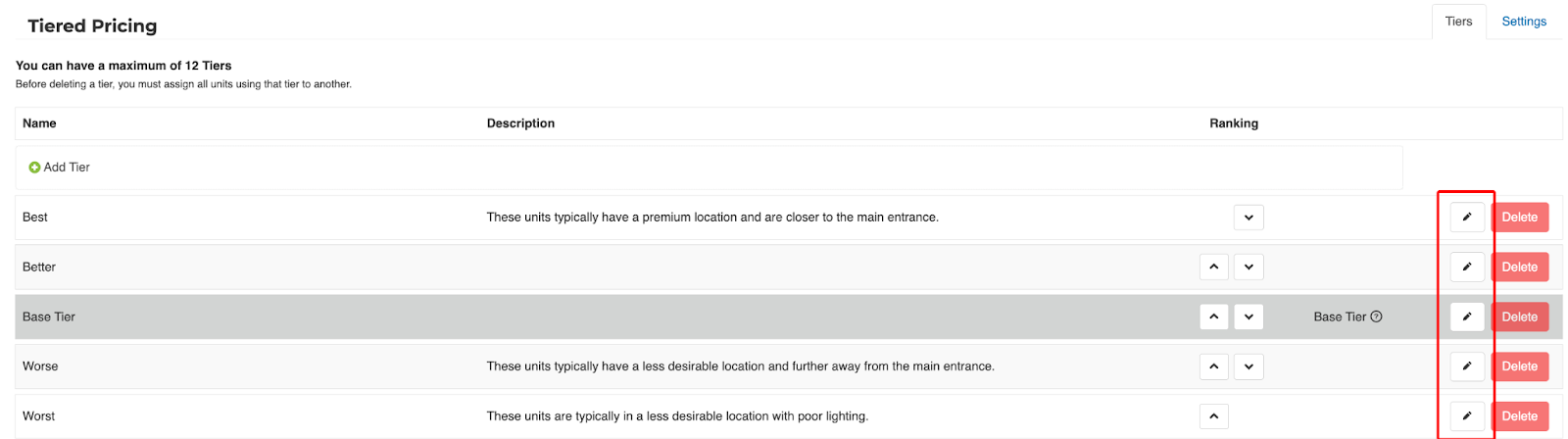
Task: Move Base Tier up one rank
Action: [x=1214, y=317]
